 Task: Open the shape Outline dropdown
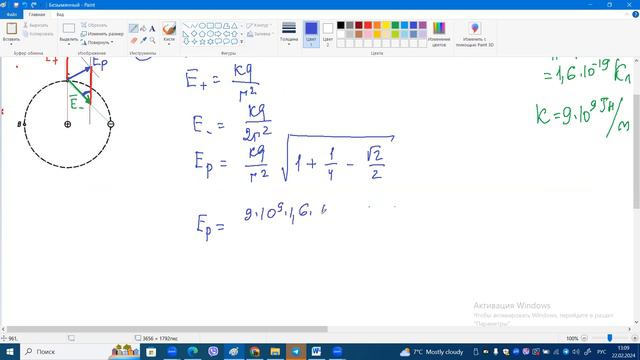point(260,25)
